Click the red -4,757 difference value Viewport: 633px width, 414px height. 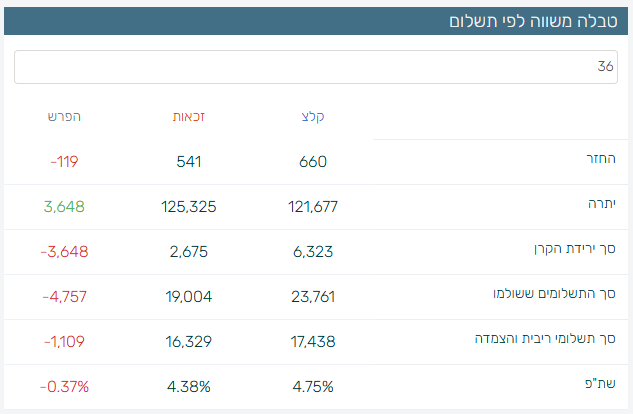64,296
